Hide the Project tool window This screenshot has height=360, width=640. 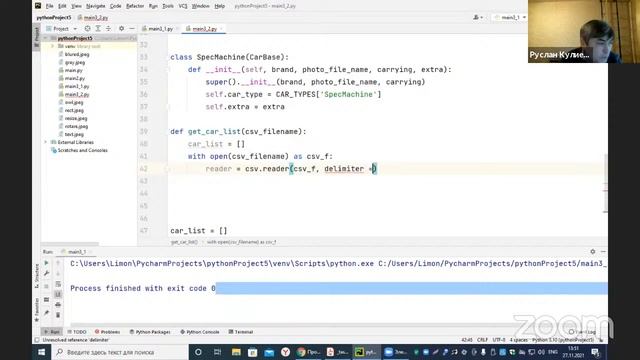pyautogui.click(x=132, y=29)
